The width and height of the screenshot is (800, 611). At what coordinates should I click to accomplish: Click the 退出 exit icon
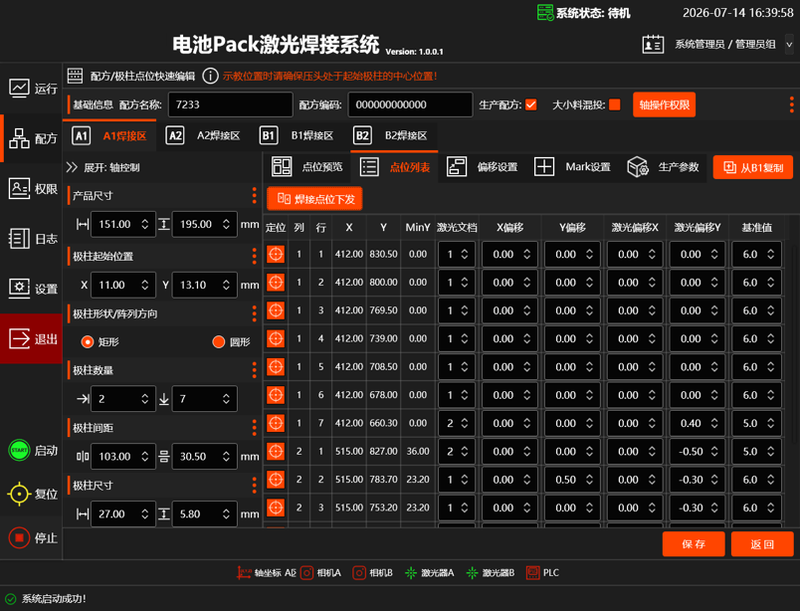pos(19,339)
